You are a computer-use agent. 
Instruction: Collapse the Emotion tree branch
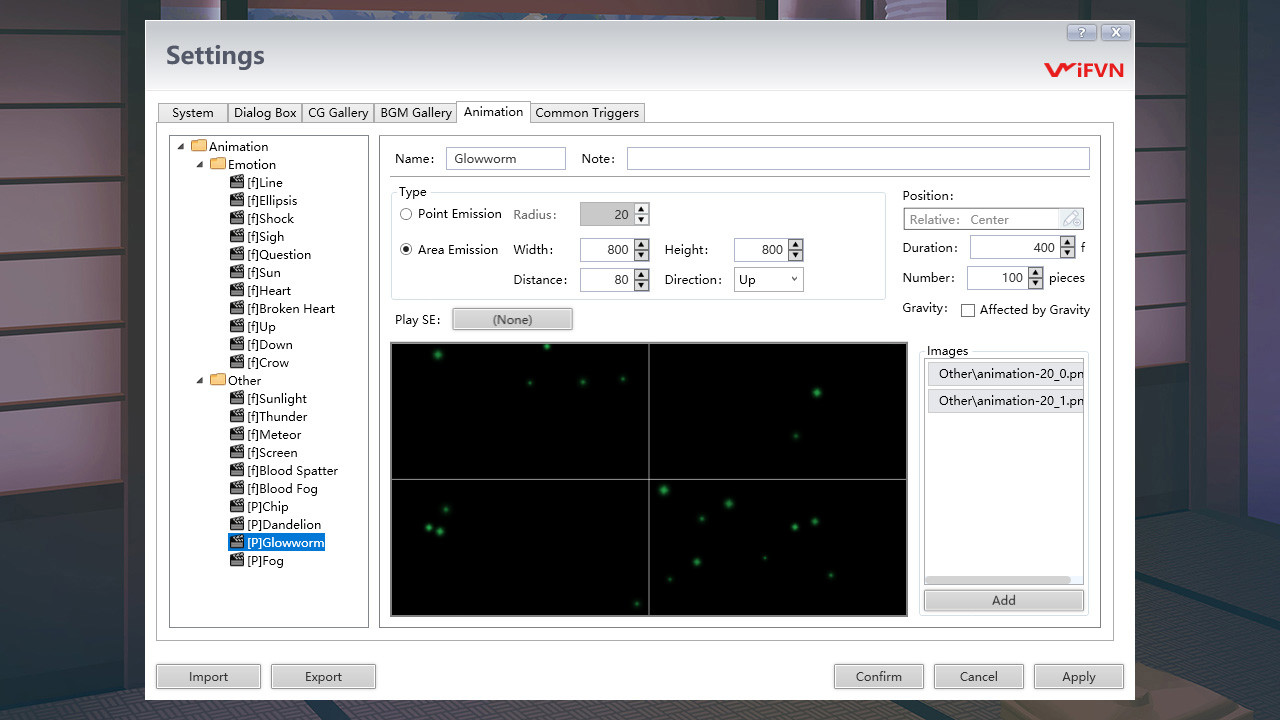pos(199,164)
